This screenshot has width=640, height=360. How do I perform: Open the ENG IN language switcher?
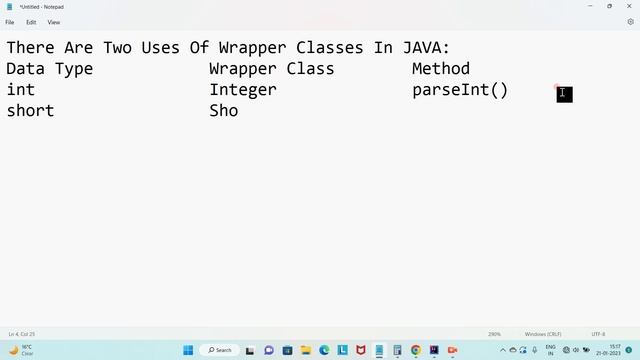pos(550,350)
